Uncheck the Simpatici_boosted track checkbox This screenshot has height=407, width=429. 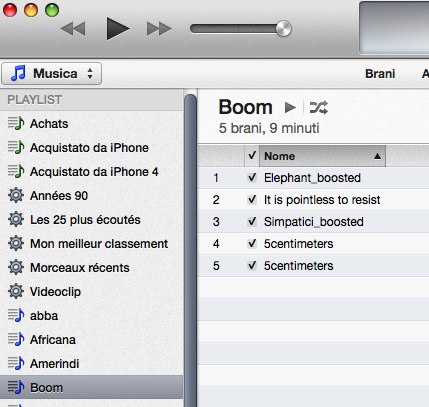[x=252, y=221]
